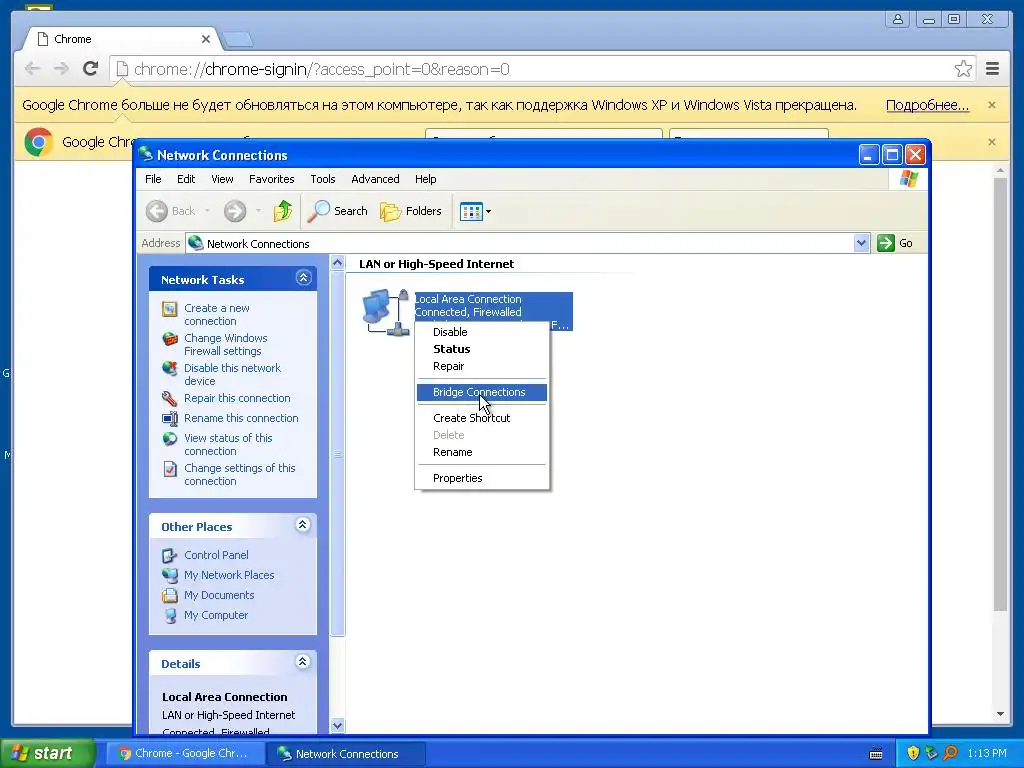Screen dimensions: 1024x768
Task: Click the My Computer icon
Action: click(x=170, y=616)
